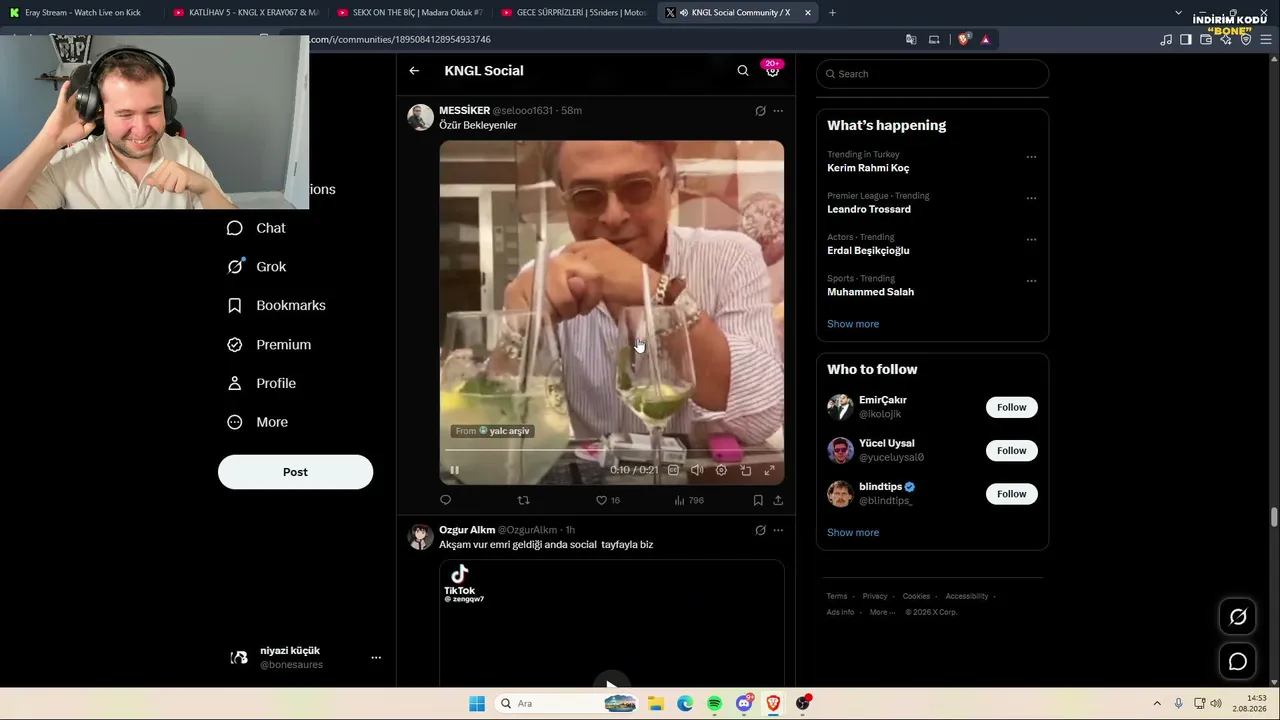Expand the video to fullscreen
Viewport: 1280px width, 720px height.
769,470
